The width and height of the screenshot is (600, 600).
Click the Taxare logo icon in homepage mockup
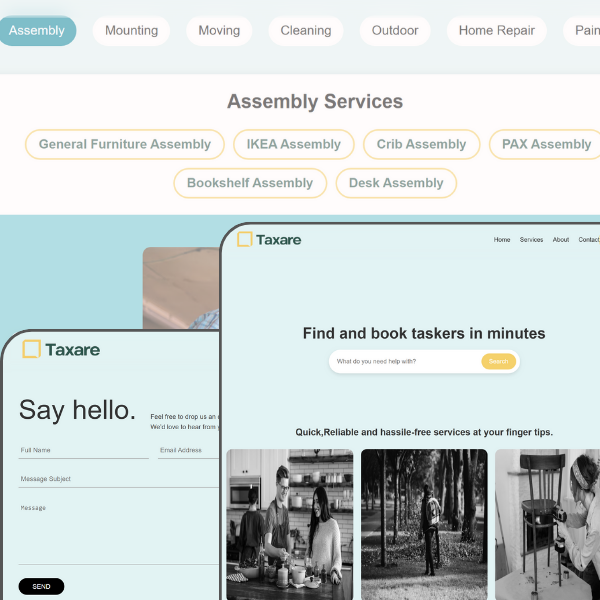point(245,239)
